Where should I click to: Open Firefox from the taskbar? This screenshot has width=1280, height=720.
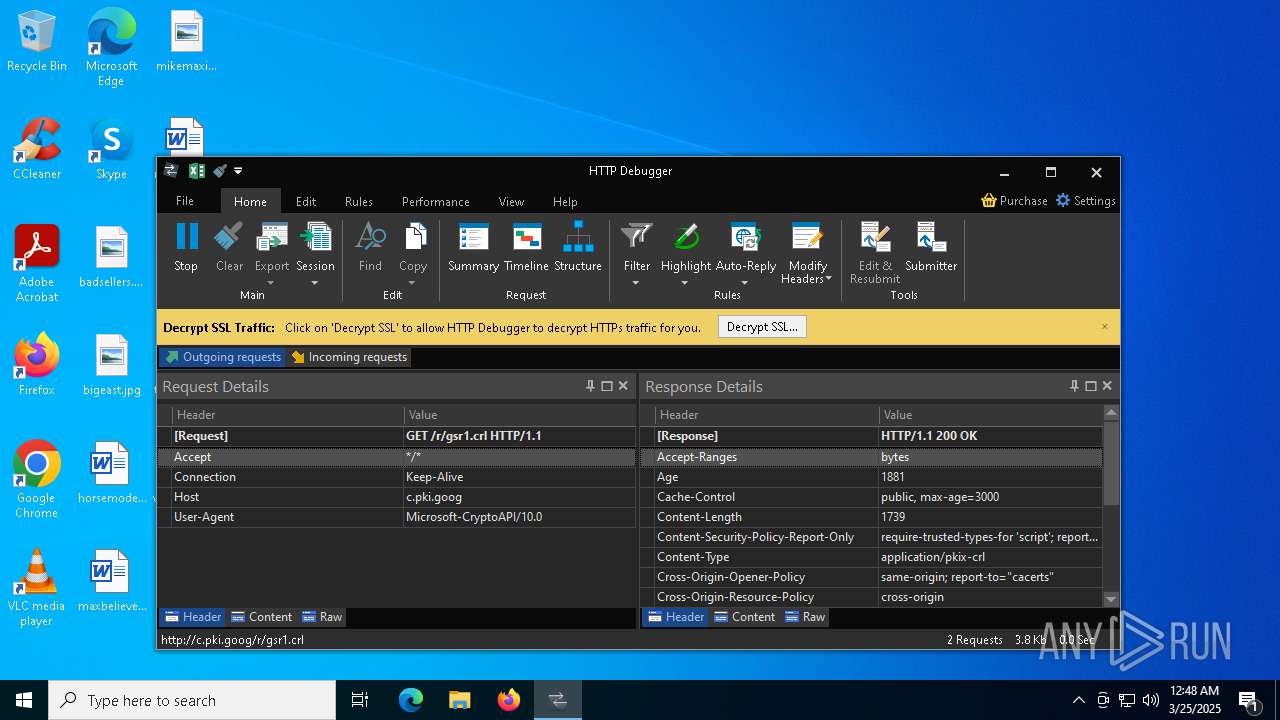click(509, 700)
